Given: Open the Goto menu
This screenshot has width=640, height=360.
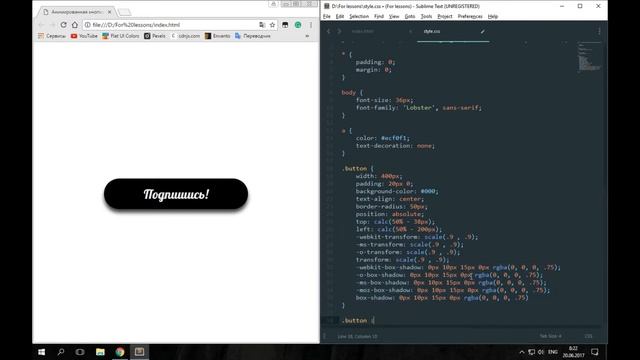Looking at the screenshot, I should [x=410, y=16].
